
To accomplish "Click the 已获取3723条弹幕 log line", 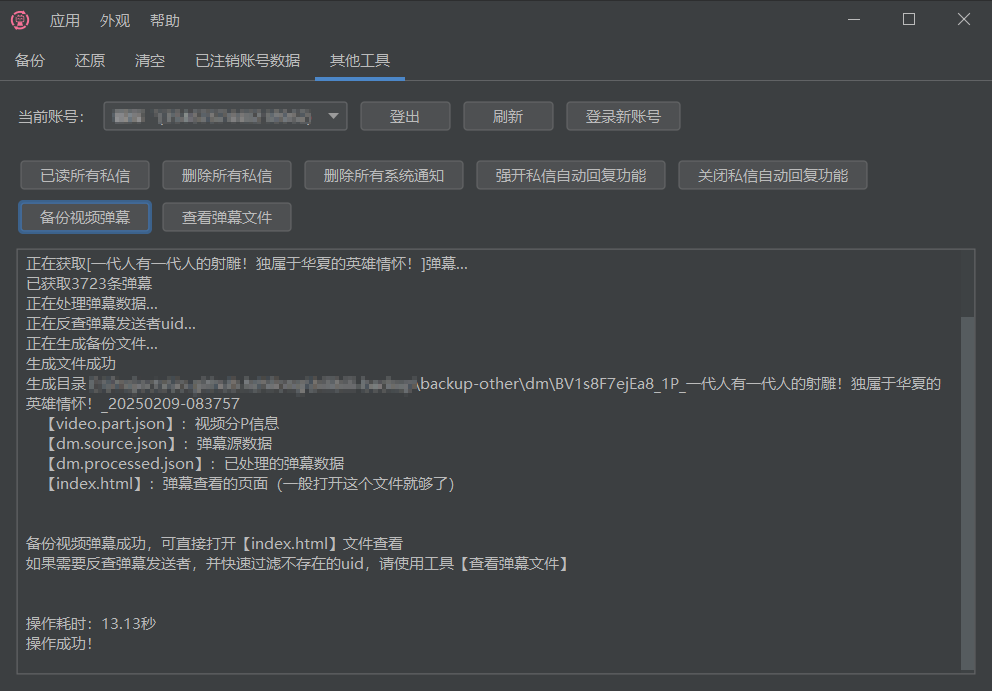I will coord(89,283).
